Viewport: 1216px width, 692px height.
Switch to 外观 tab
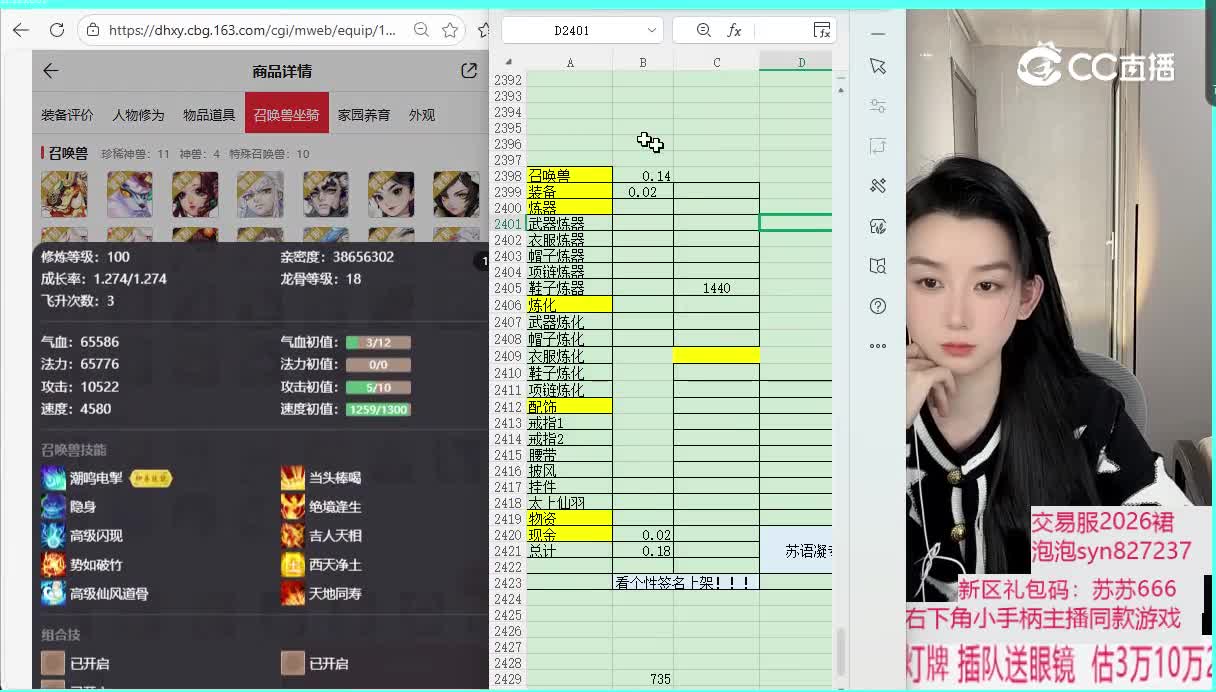pyautogui.click(x=422, y=115)
